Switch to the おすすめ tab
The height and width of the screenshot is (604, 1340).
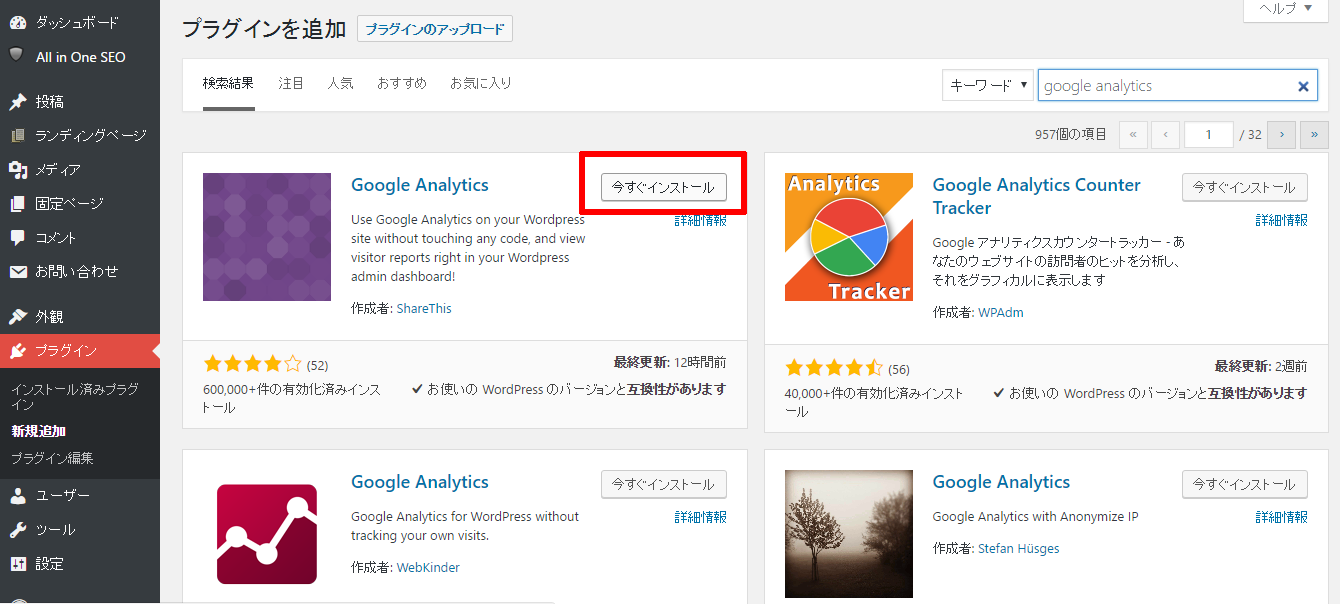401,83
